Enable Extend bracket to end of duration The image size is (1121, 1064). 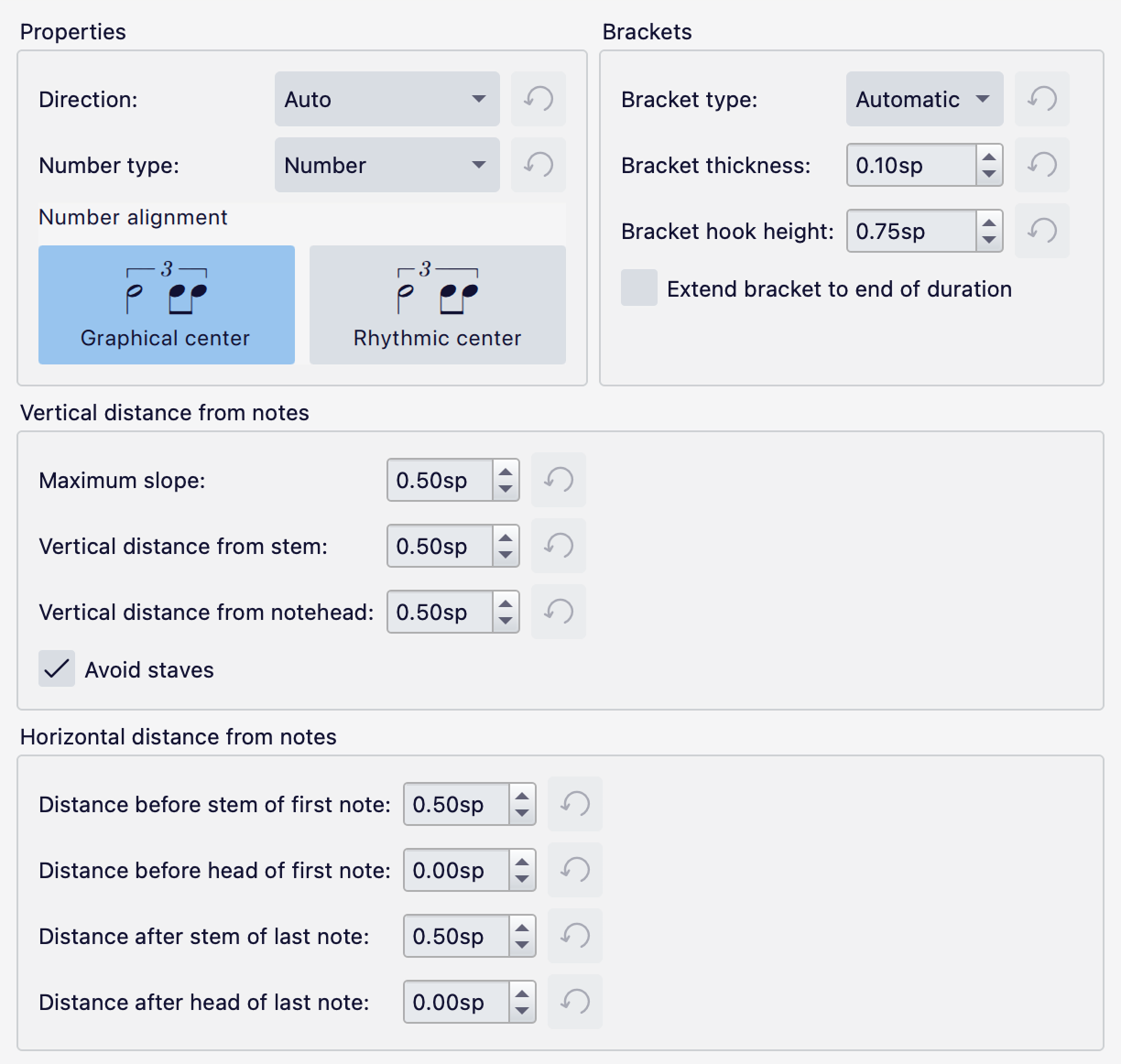coord(639,288)
